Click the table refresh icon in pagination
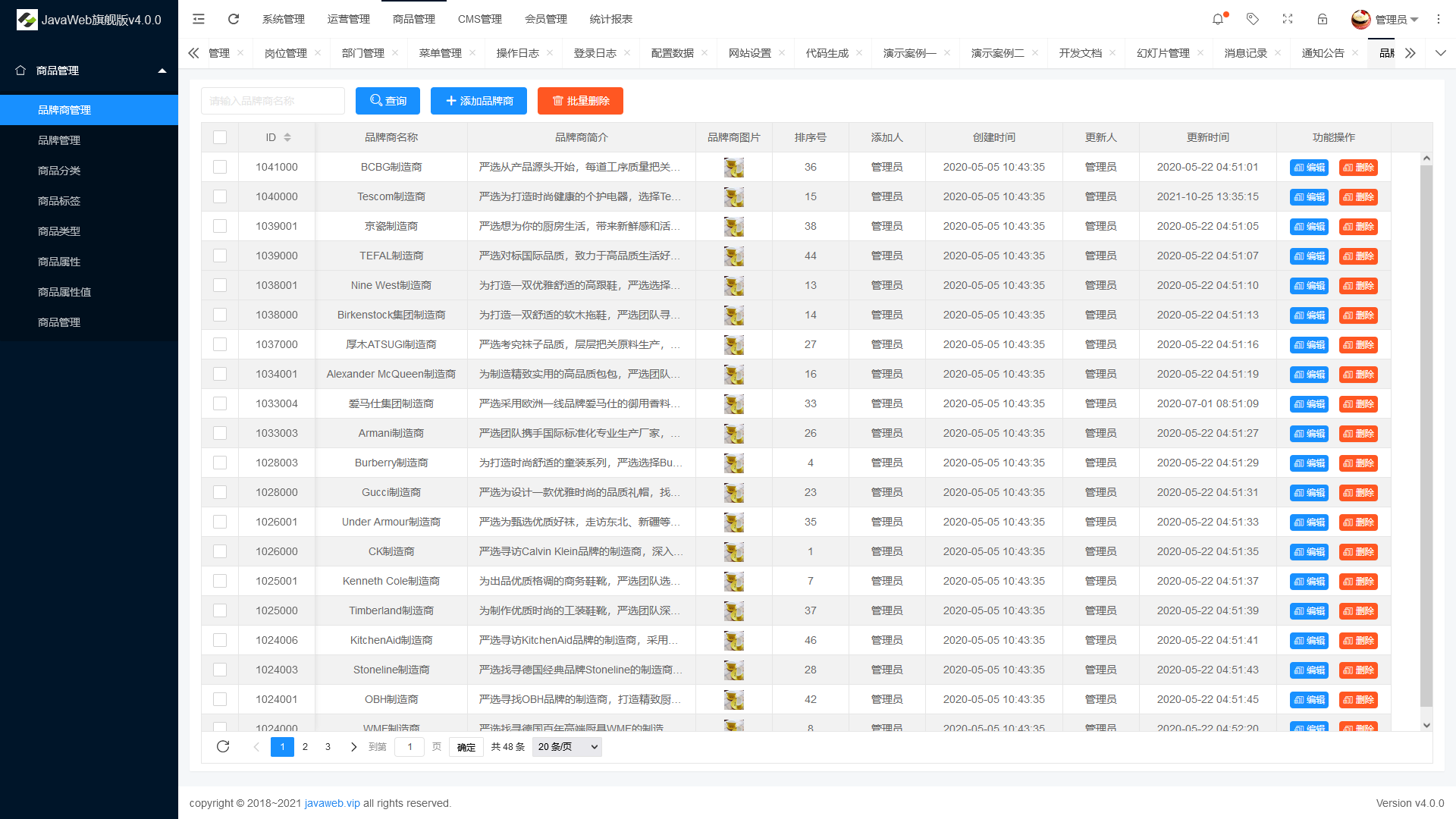This screenshot has height=819, width=1456. pyautogui.click(x=223, y=747)
